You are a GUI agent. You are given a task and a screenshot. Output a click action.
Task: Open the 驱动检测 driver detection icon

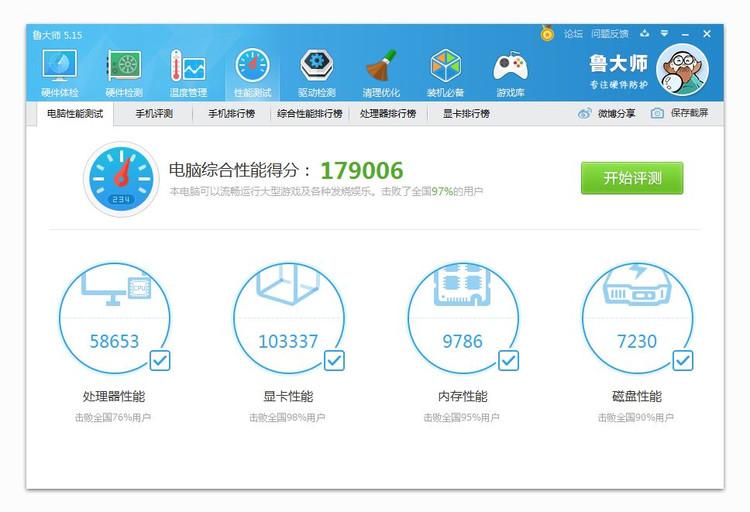pyautogui.click(x=317, y=73)
